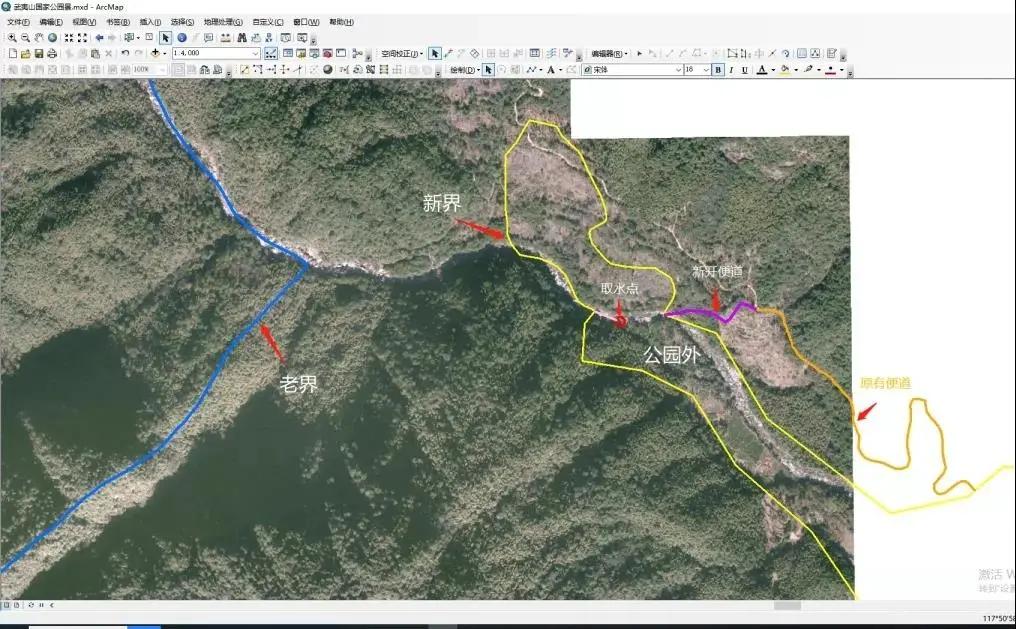The height and width of the screenshot is (629, 1016).
Task: Click the Save icon on the standard toolbar
Action: pos(37,52)
